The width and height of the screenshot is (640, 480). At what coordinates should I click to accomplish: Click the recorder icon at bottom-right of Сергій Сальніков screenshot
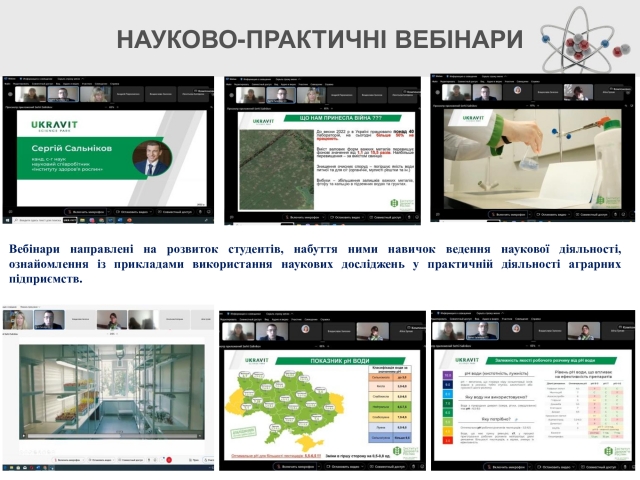coord(200,212)
